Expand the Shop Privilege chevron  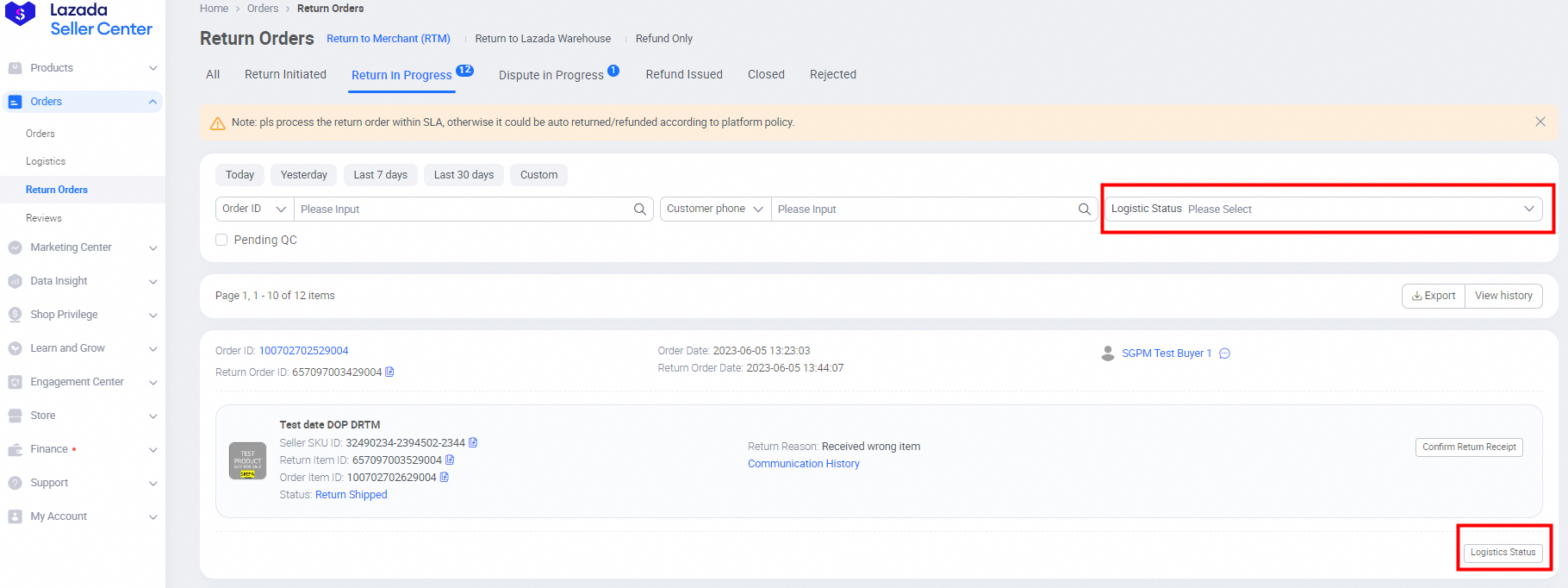(152, 315)
